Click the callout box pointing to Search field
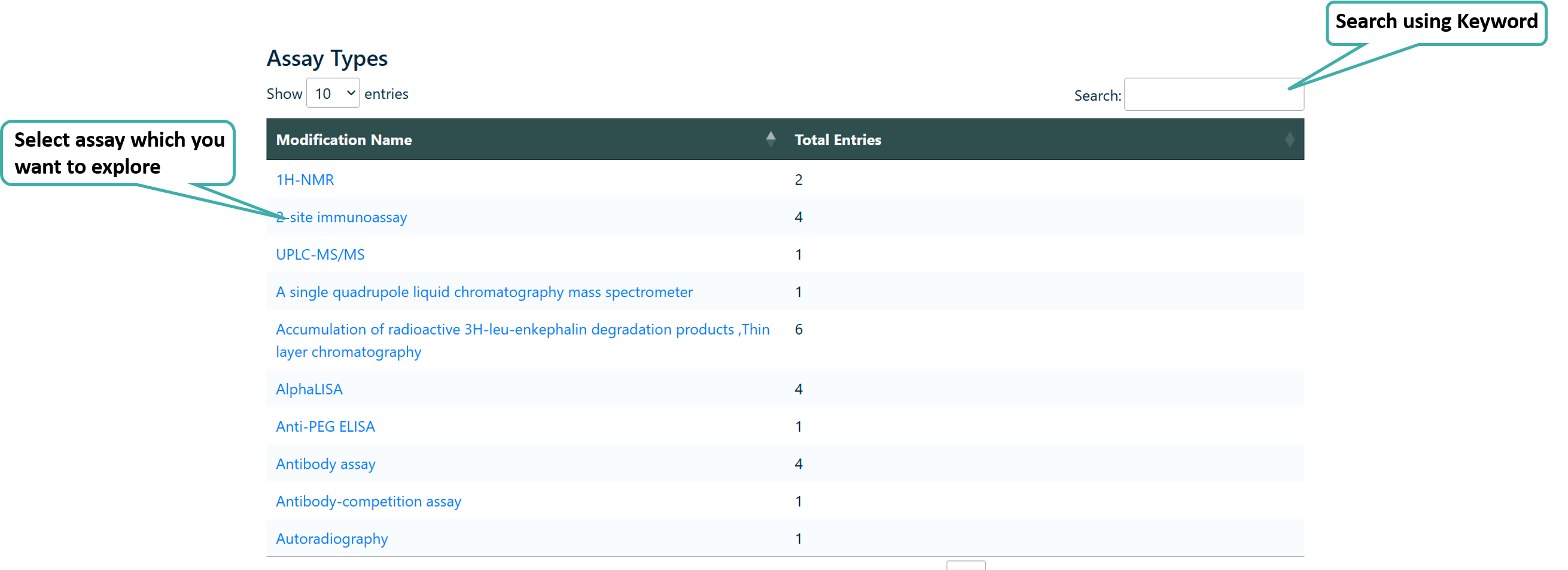 1435,24
